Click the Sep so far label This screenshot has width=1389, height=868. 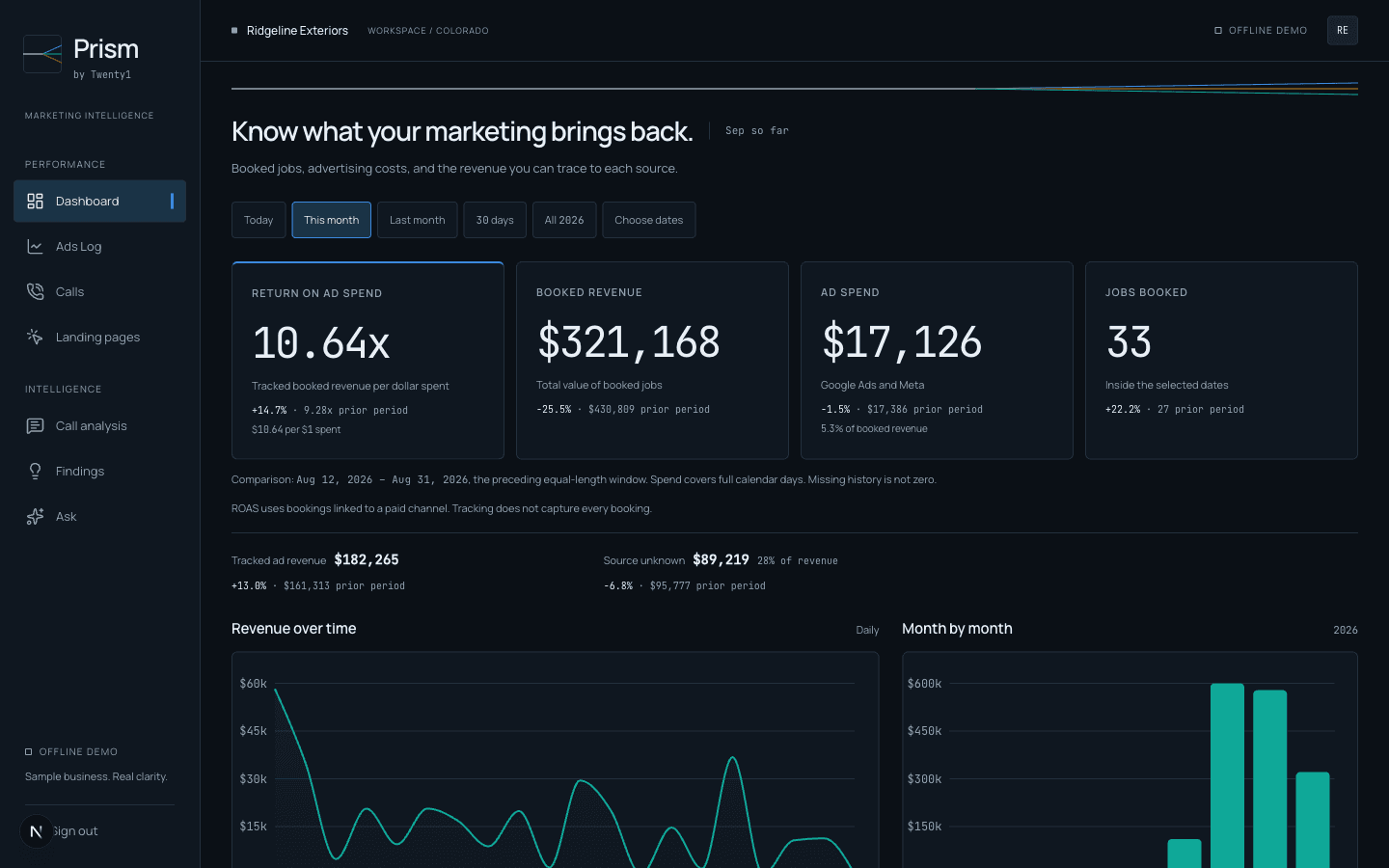(757, 130)
